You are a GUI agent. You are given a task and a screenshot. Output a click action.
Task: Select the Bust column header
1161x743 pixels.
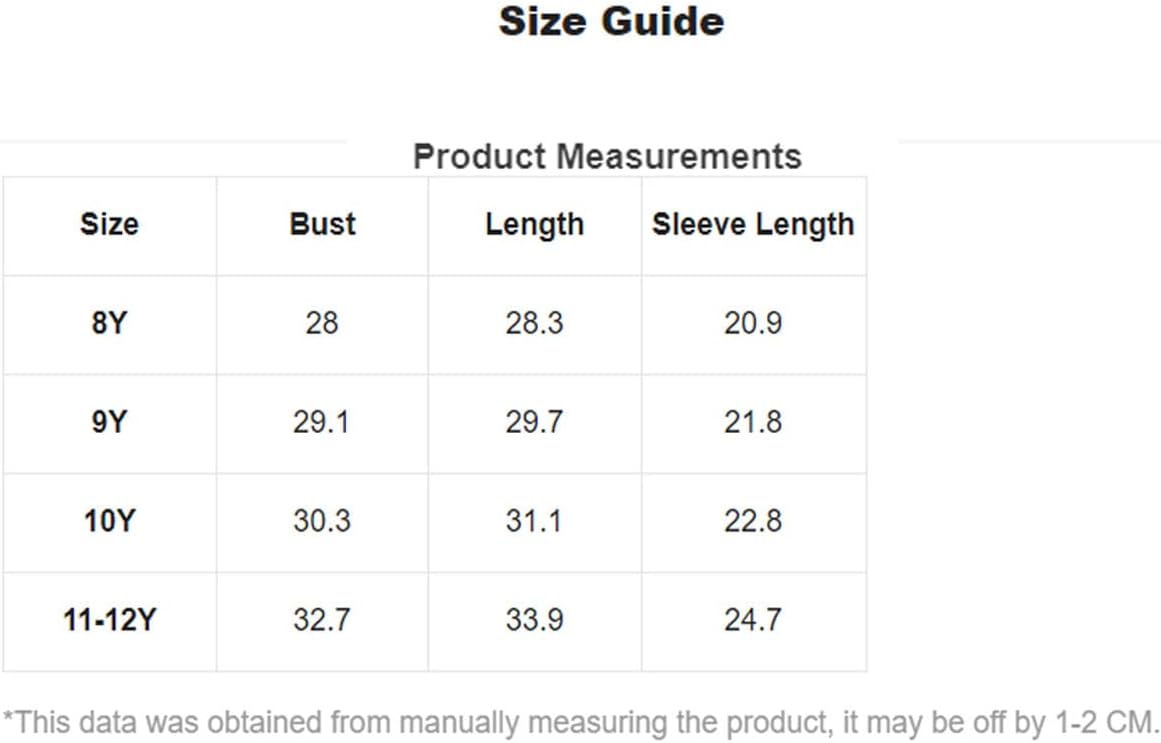click(322, 224)
